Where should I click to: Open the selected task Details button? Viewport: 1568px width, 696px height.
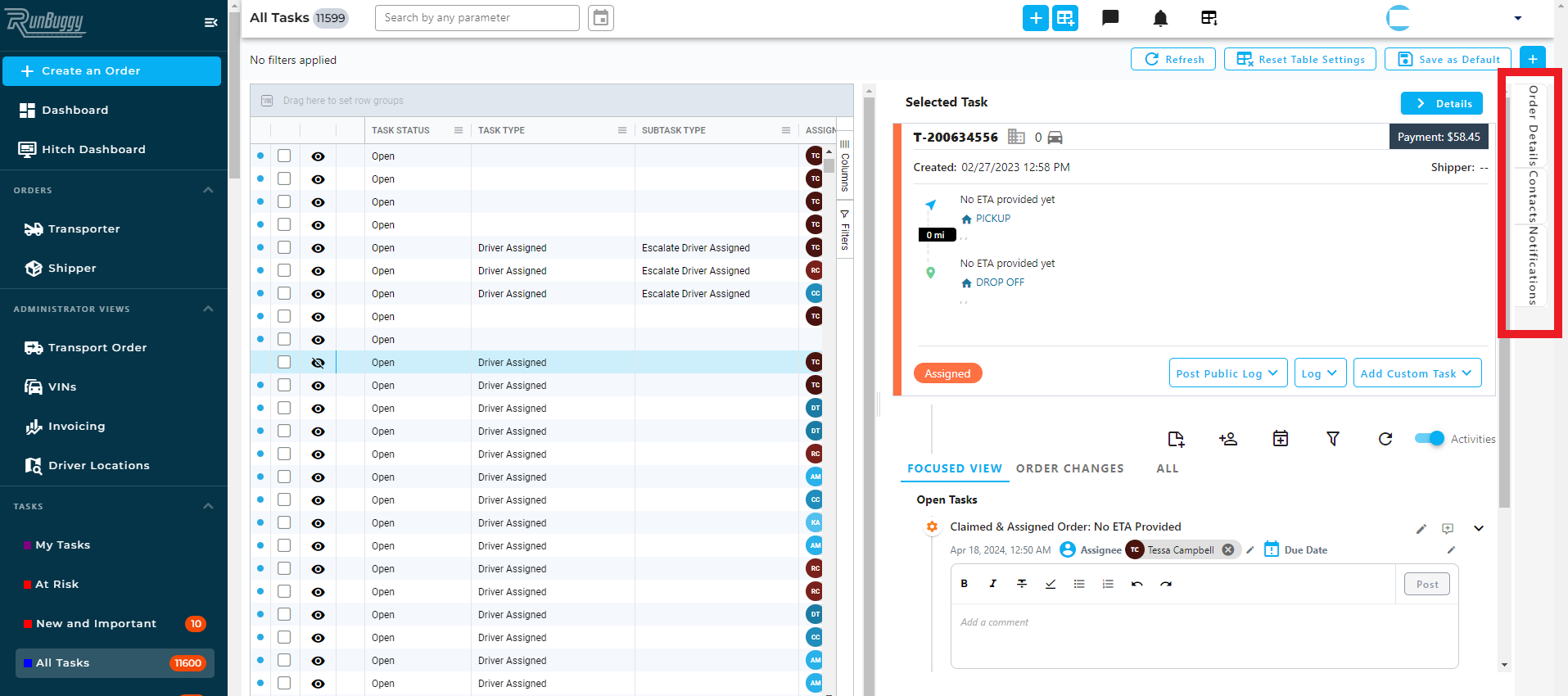pyautogui.click(x=1442, y=103)
